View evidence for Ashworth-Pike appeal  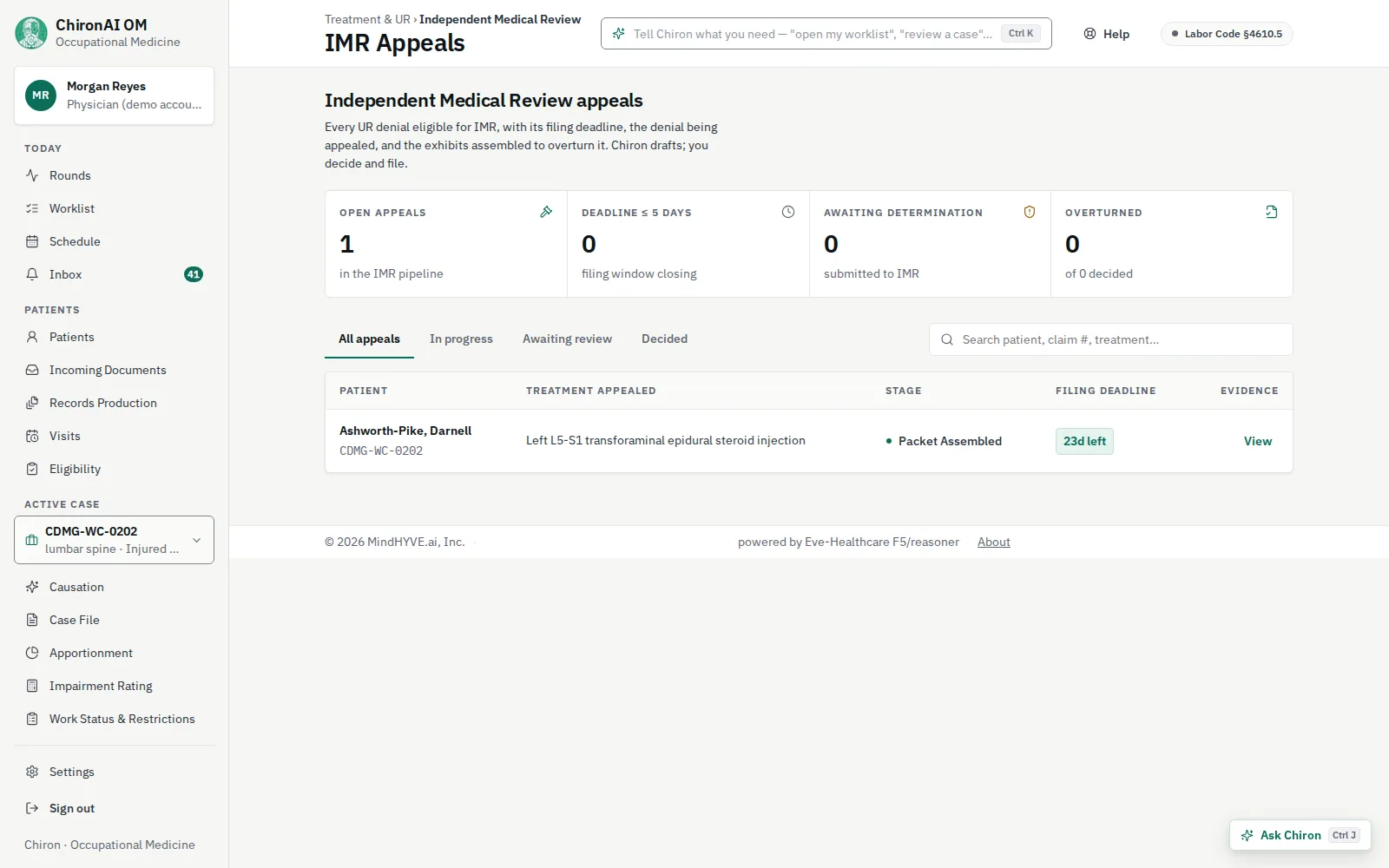pos(1257,441)
